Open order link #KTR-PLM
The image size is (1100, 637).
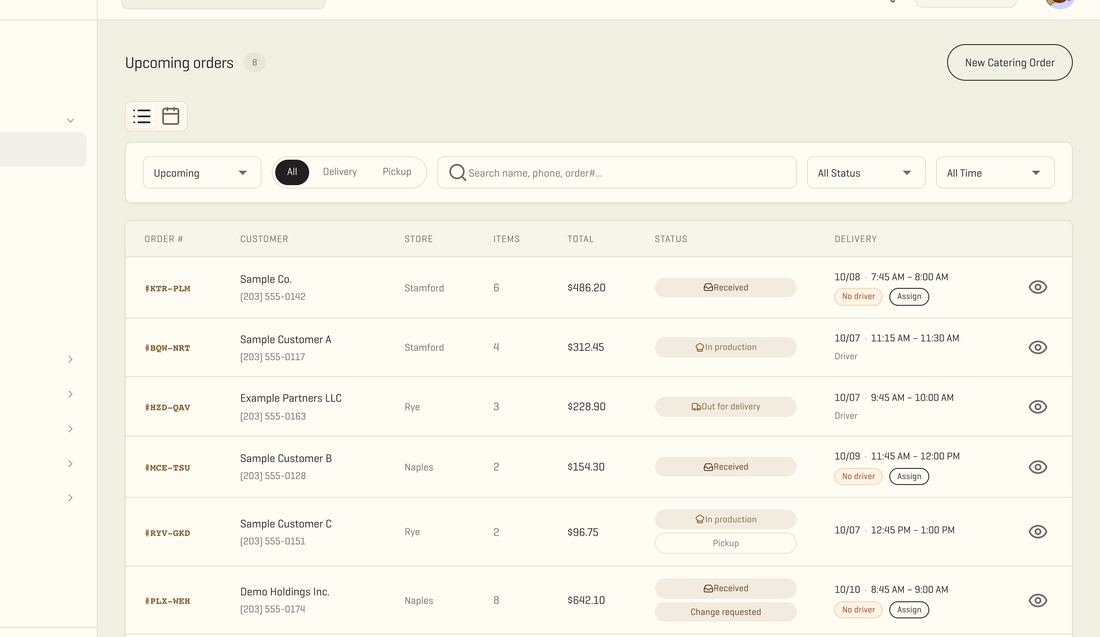[x=168, y=288]
